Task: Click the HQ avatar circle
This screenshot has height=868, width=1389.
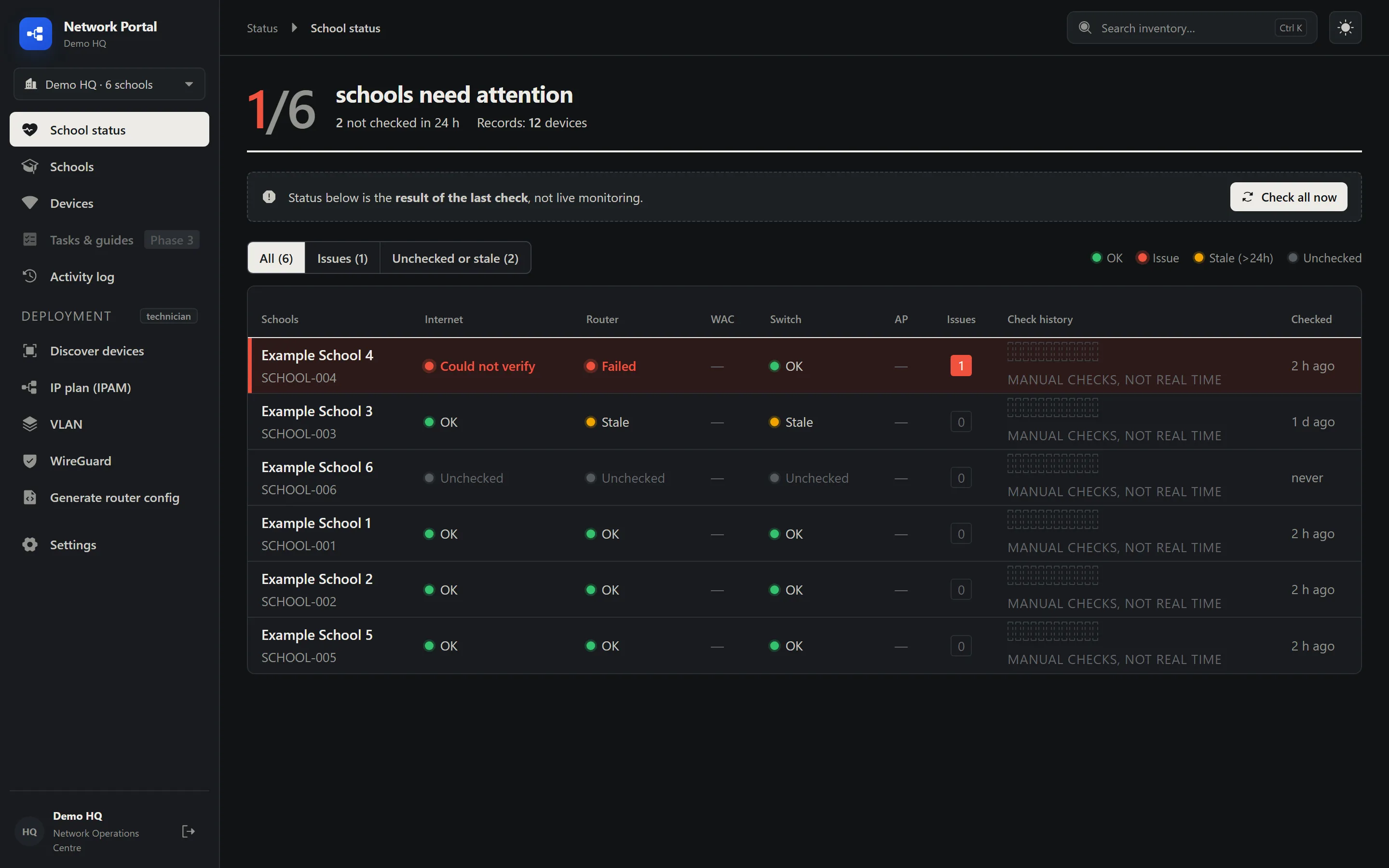Action: [29, 831]
